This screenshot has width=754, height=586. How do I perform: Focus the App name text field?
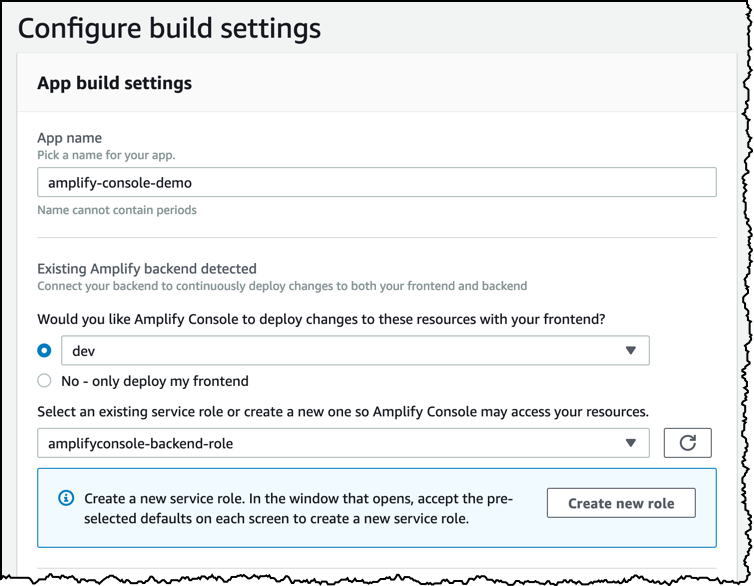(x=376, y=182)
